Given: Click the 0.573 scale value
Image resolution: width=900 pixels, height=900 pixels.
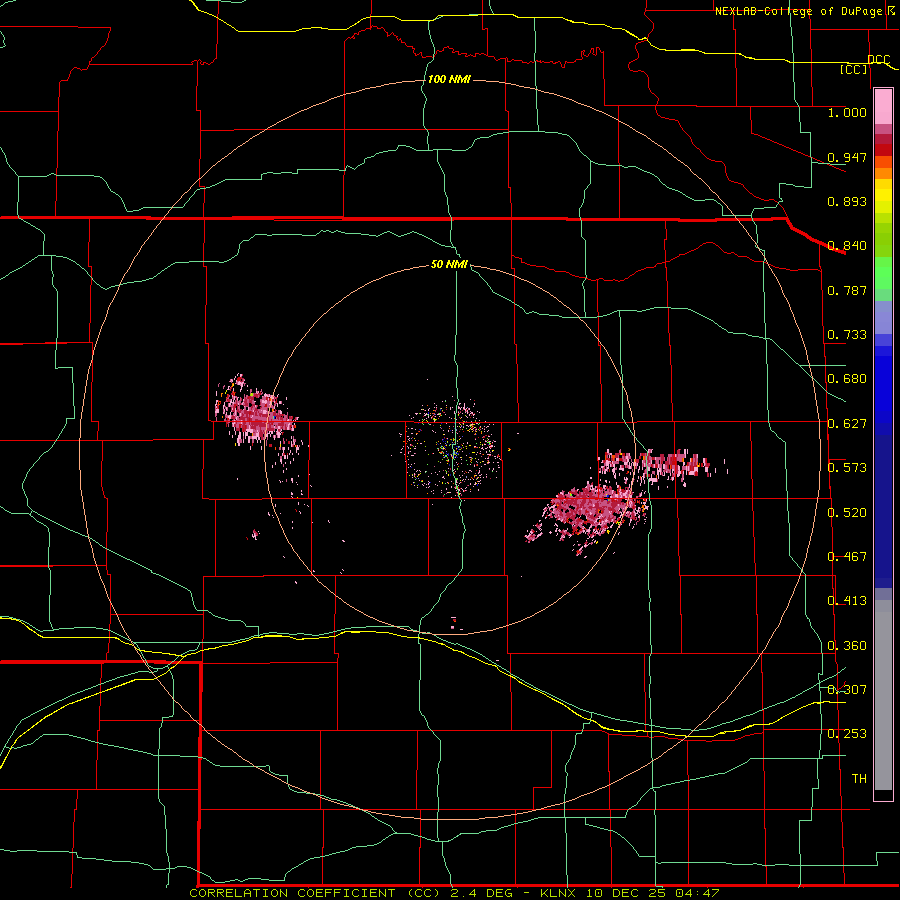Looking at the screenshot, I should (x=847, y=468).
